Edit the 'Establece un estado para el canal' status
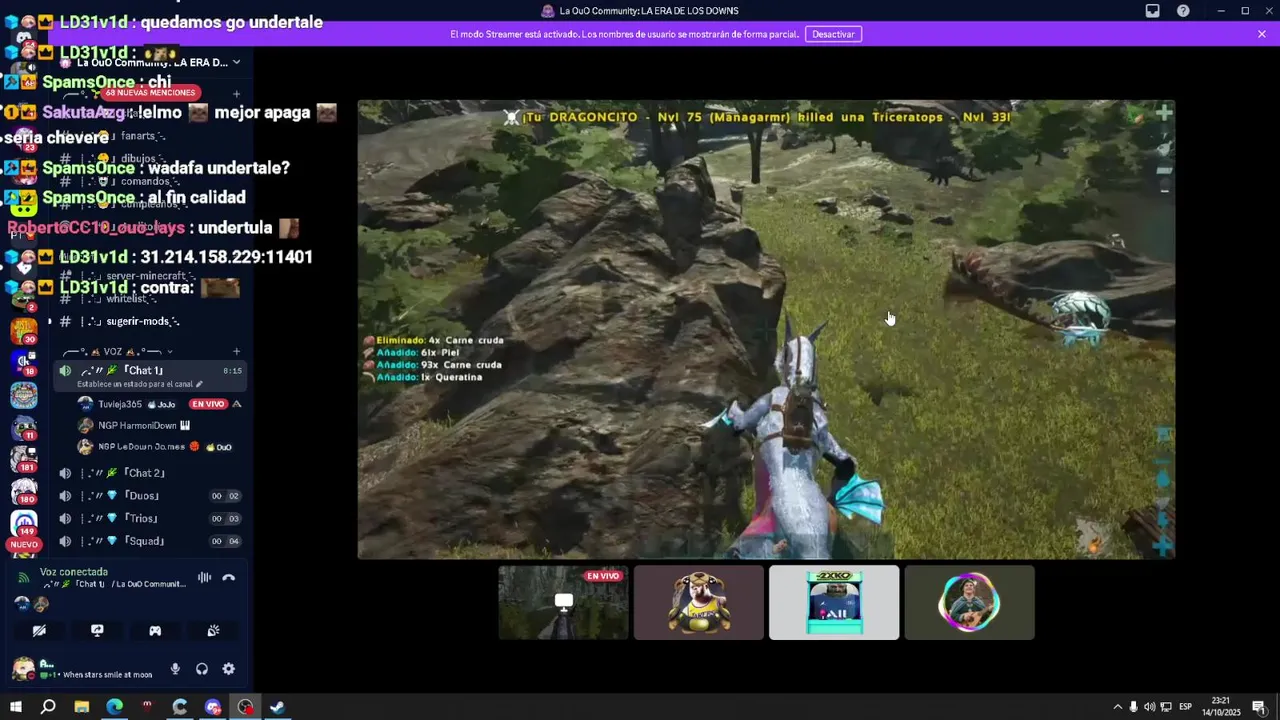 pos(140,384)
